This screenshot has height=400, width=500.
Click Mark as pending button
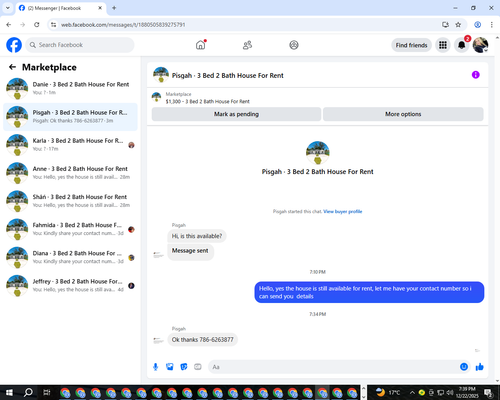236,114
